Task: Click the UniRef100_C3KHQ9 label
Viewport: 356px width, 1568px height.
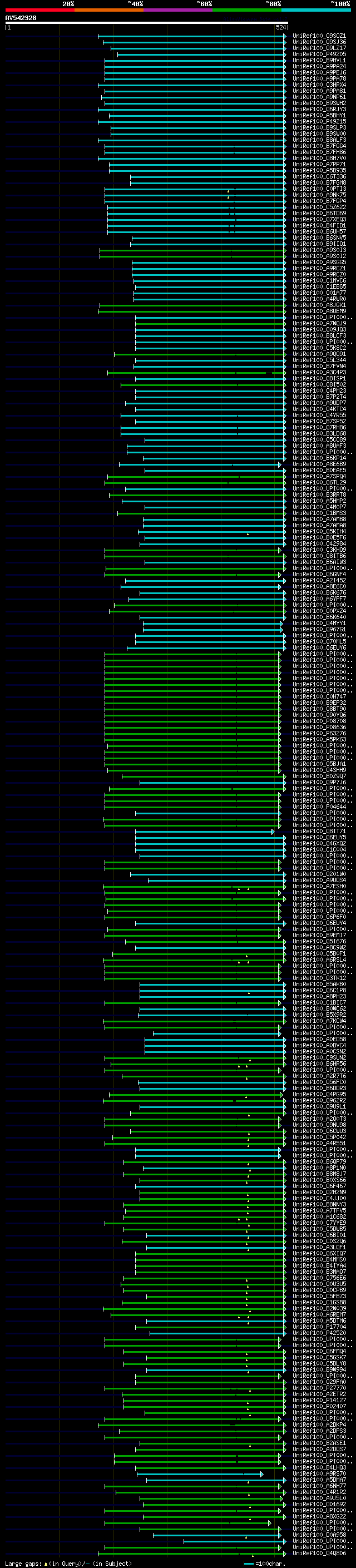Action: [x=319, y=550]
